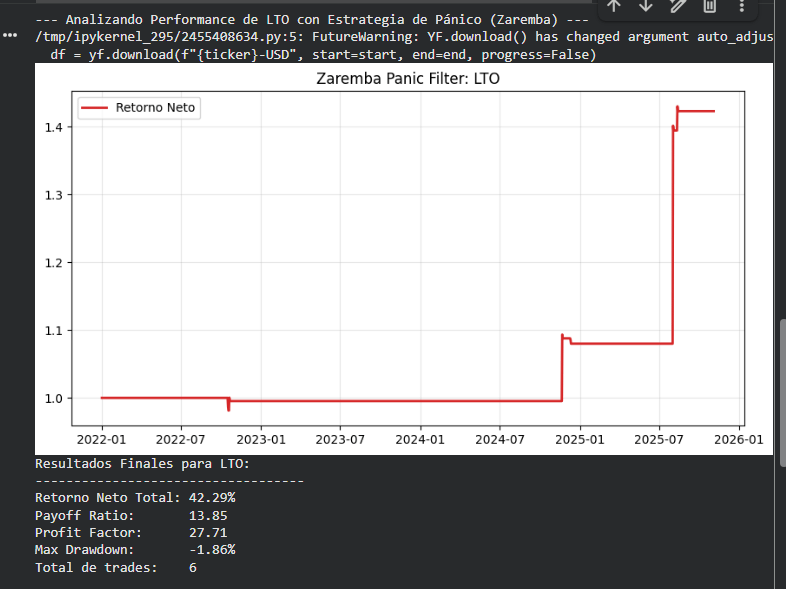Click the chart title 'Zaremba Panic Filter: LTO'
Viewport: 786px width, 589px height.
408,79
